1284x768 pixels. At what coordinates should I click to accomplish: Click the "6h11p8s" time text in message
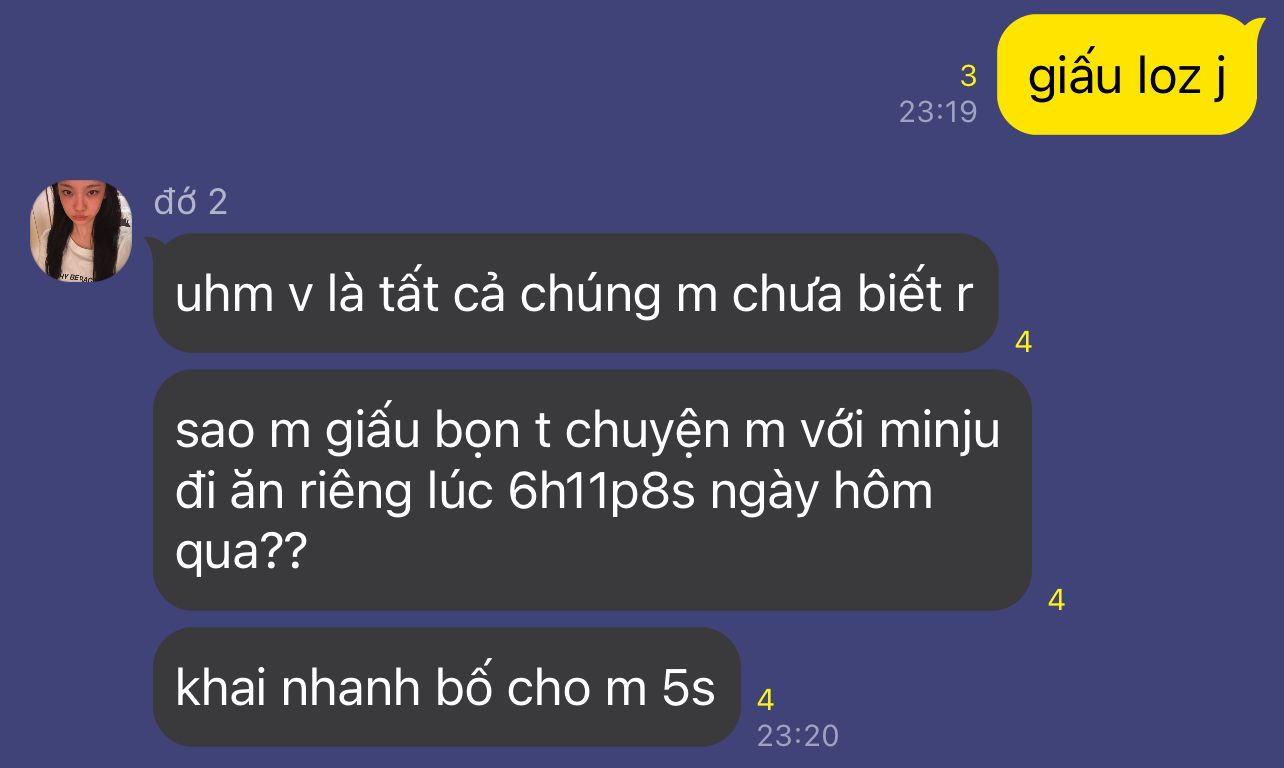[601, 492]
